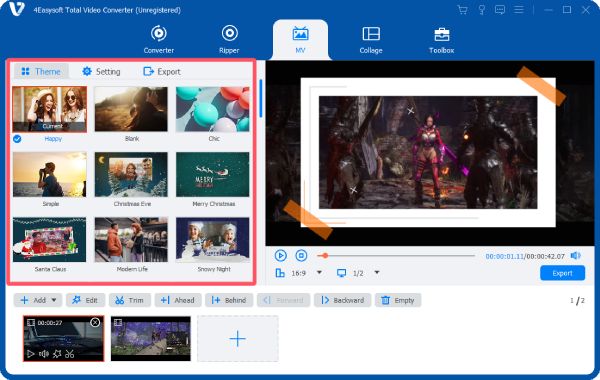Choose the Christmas Eve theme
This screenshot has height=380, width=600.
click(x=131, y=175)
